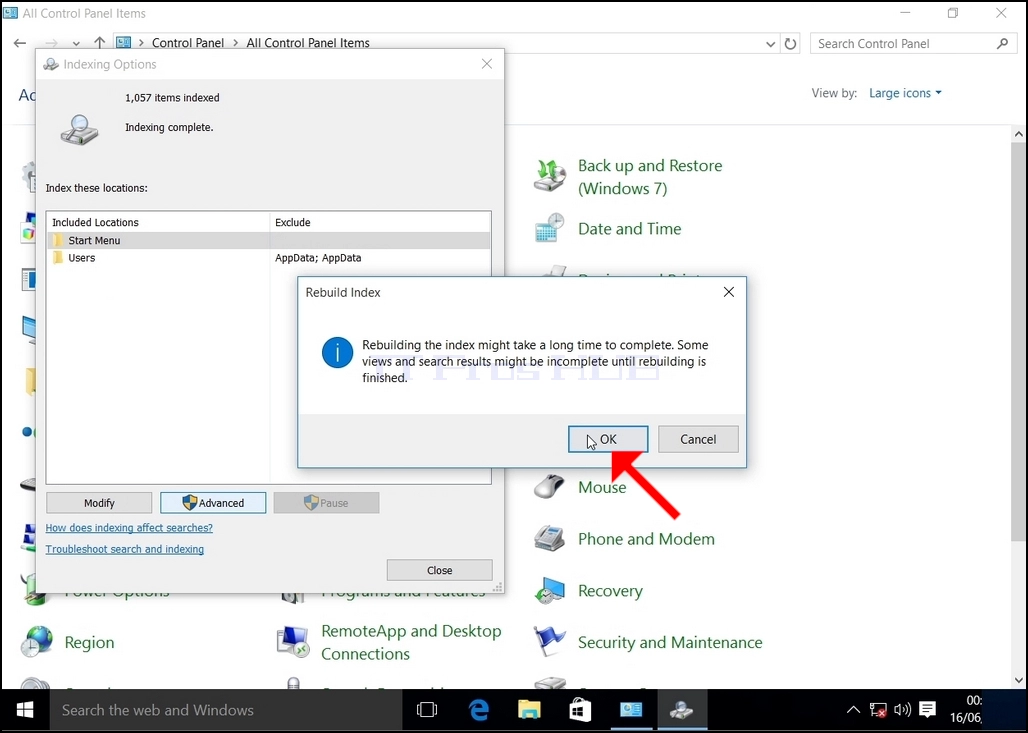
Task: Open the Mouse settings icon
Action: [x=549, y=486]
